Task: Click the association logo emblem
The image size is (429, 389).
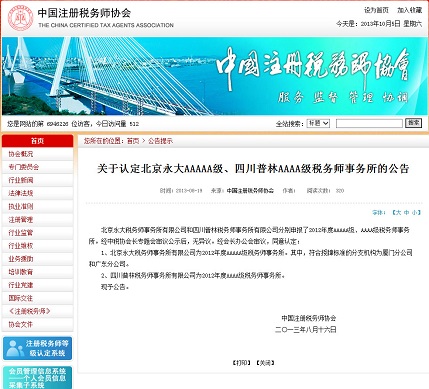Action: [x=20, y=18]
